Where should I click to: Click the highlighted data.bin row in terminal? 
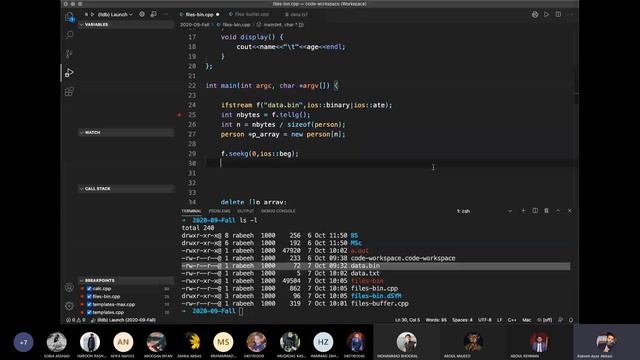pyautogui.click(x=376, y=266)
